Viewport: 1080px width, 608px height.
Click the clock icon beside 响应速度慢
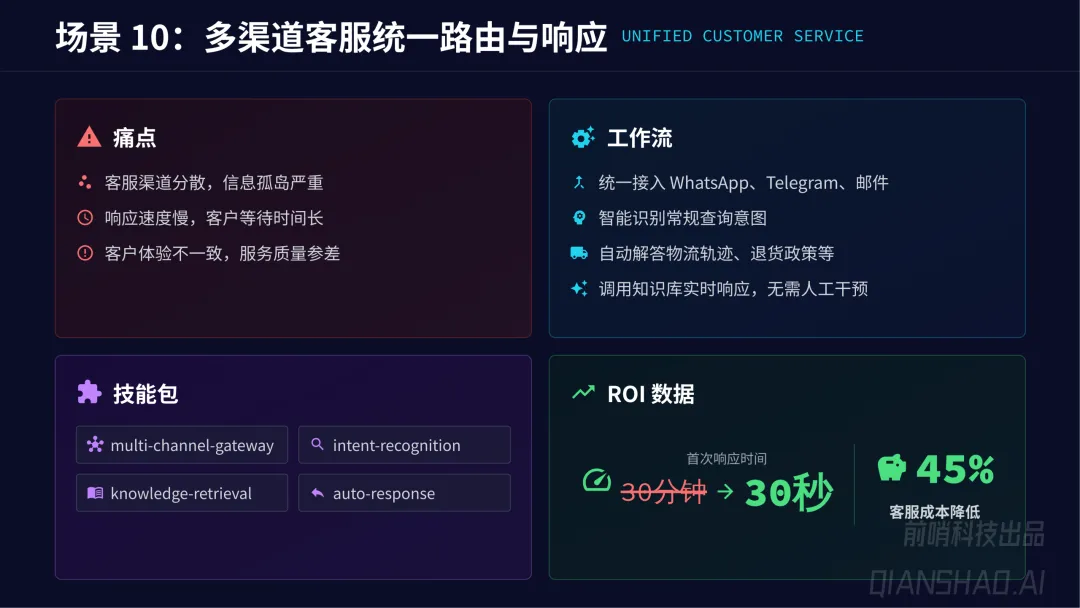tap(85, 218)
